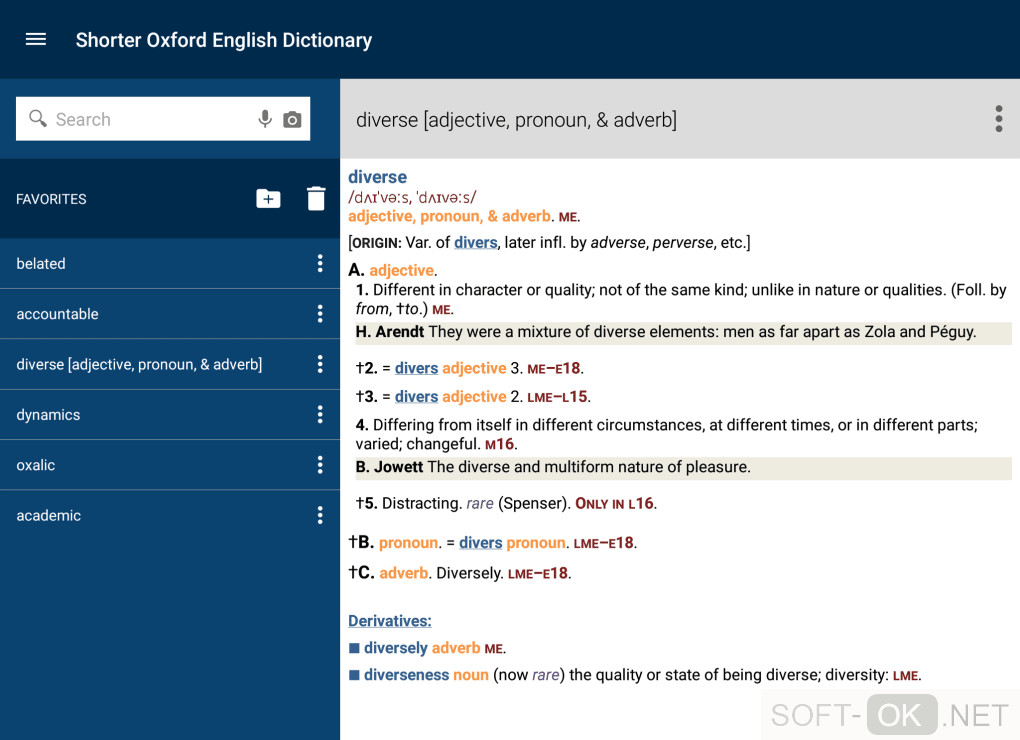Click in the Search input field
Viewport: 1020px width, 740px height.
tap(150, 119)
